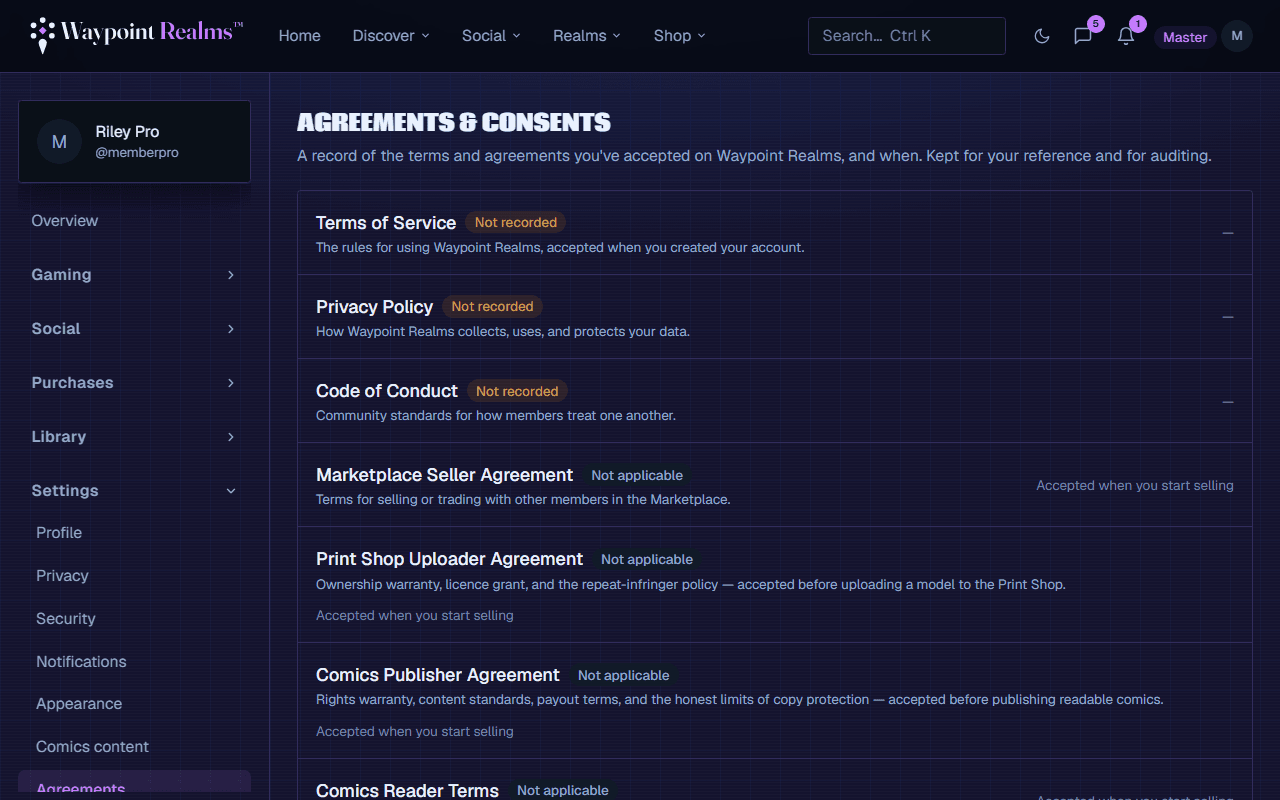
Task: Click Not applicable badge for Marketplace Seller Agreement
Action: tap(637, 475)
